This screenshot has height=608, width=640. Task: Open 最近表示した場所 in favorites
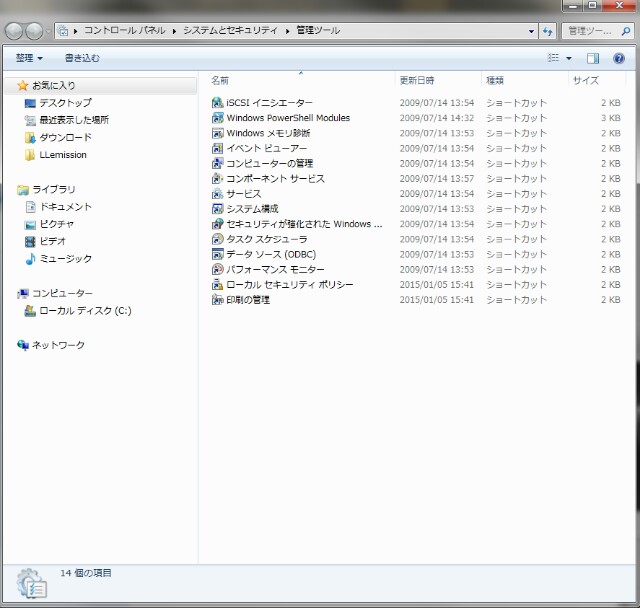[x=74, y=120]
